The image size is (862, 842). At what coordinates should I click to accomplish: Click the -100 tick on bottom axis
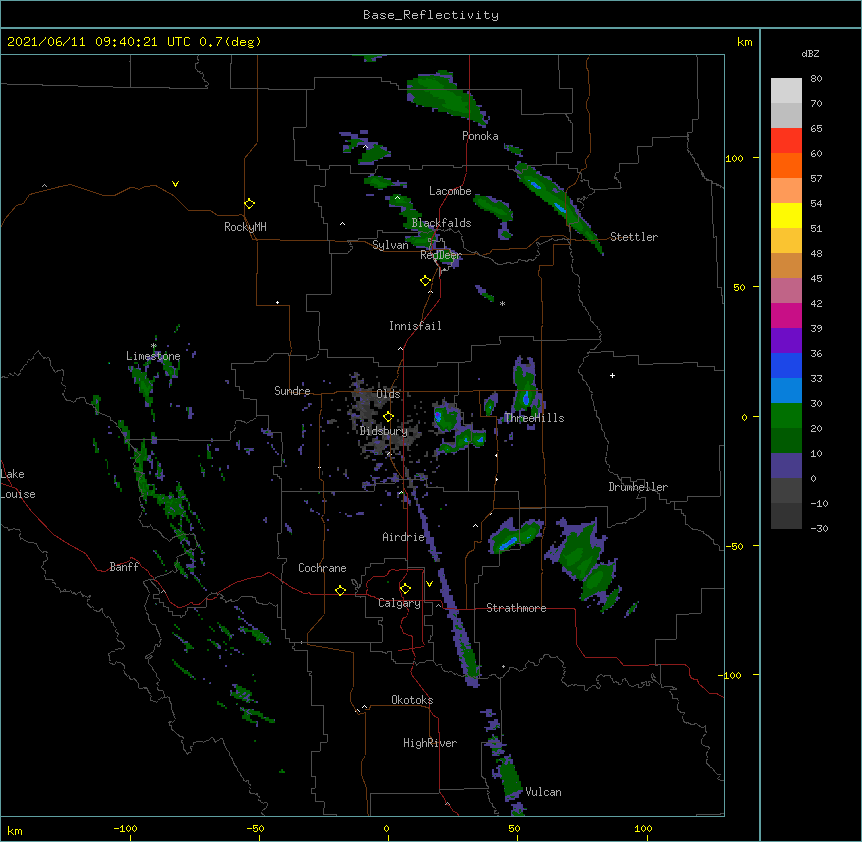[x=125, y=828]
